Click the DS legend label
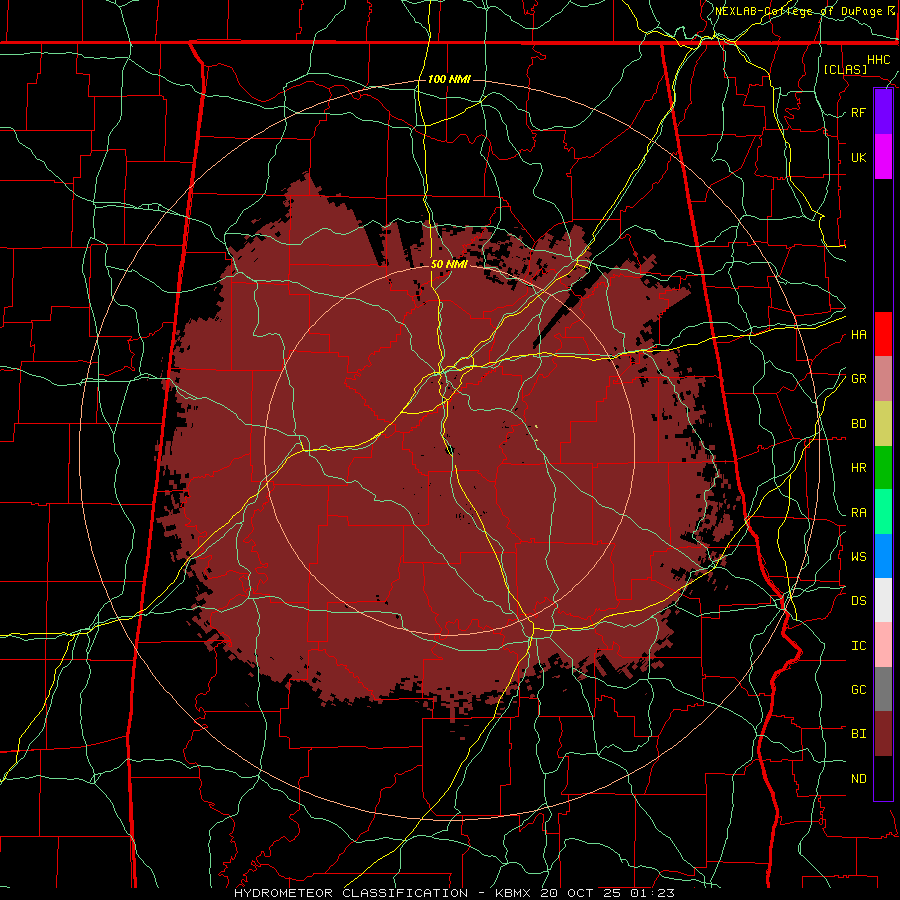The image size is (900, 900). (x=859, y=601)
